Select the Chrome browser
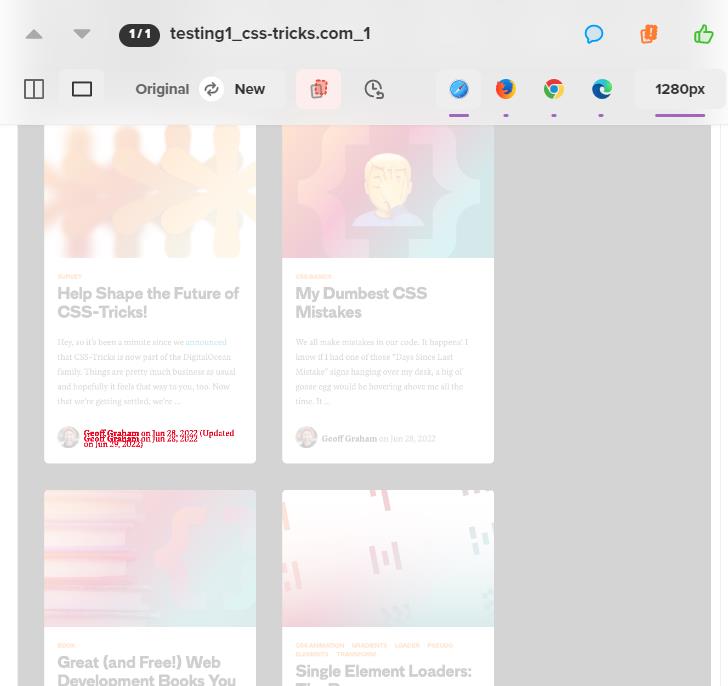This screenshot has width=728, height=686. click(554, 89)
